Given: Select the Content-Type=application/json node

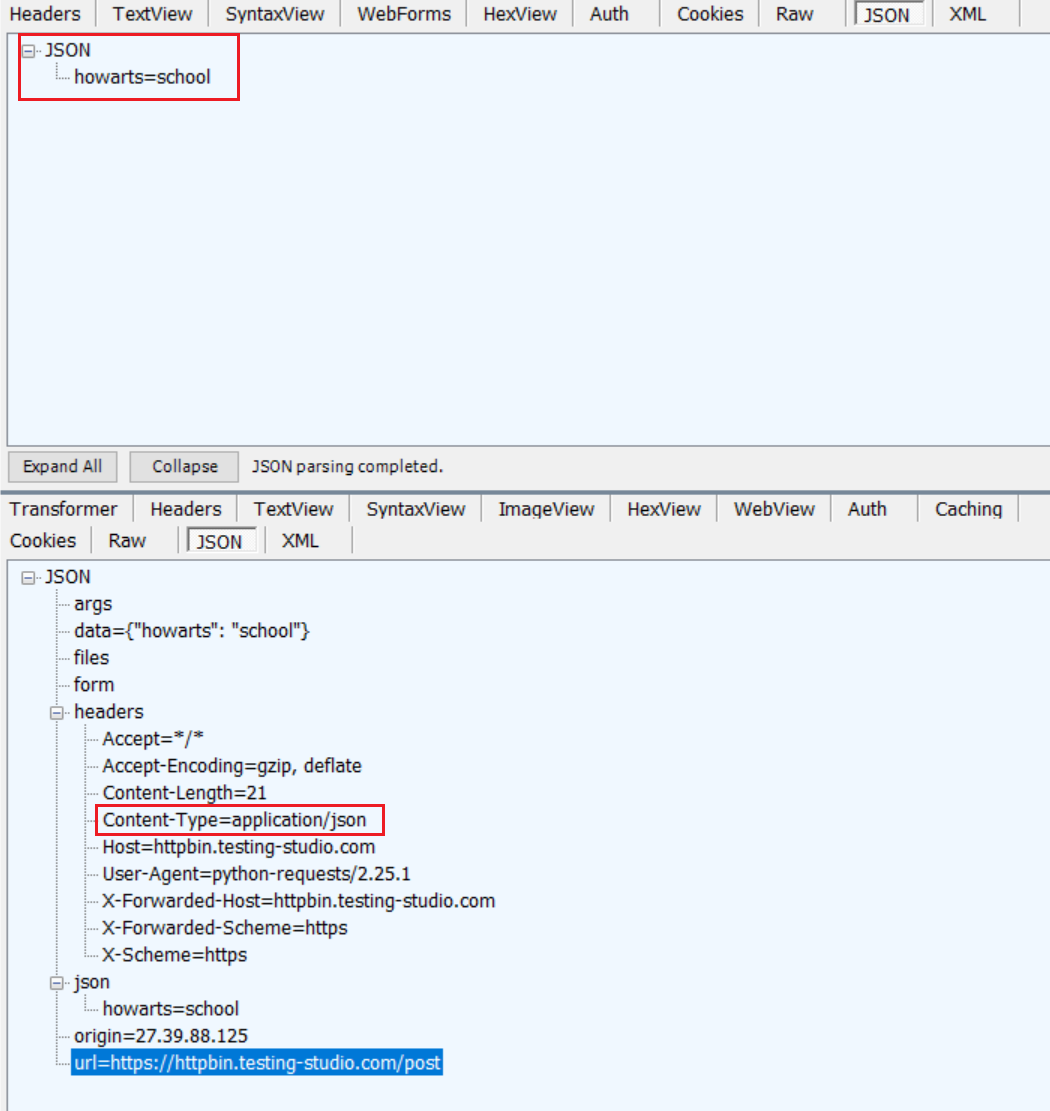Looking at the screenshot, I should (234, 821).
